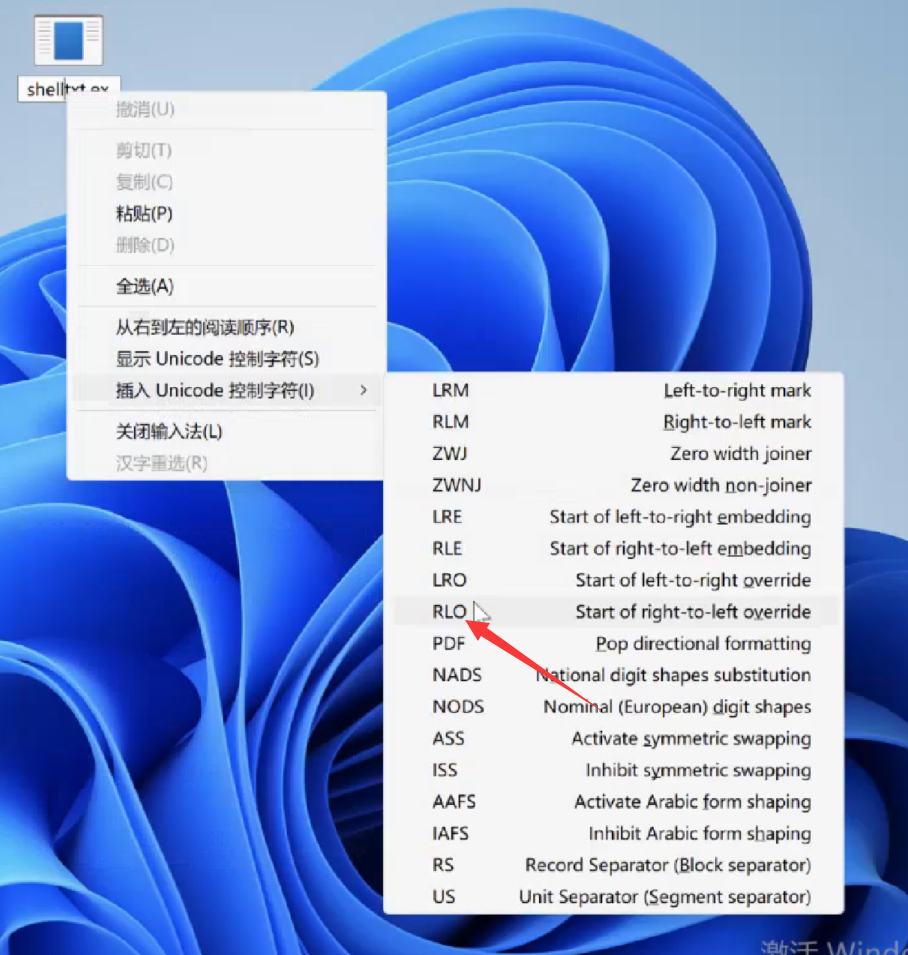Select the shell file icon on desktop
Image resolution: width=908 pixels, height=955 pixels.
click(68, 40)
